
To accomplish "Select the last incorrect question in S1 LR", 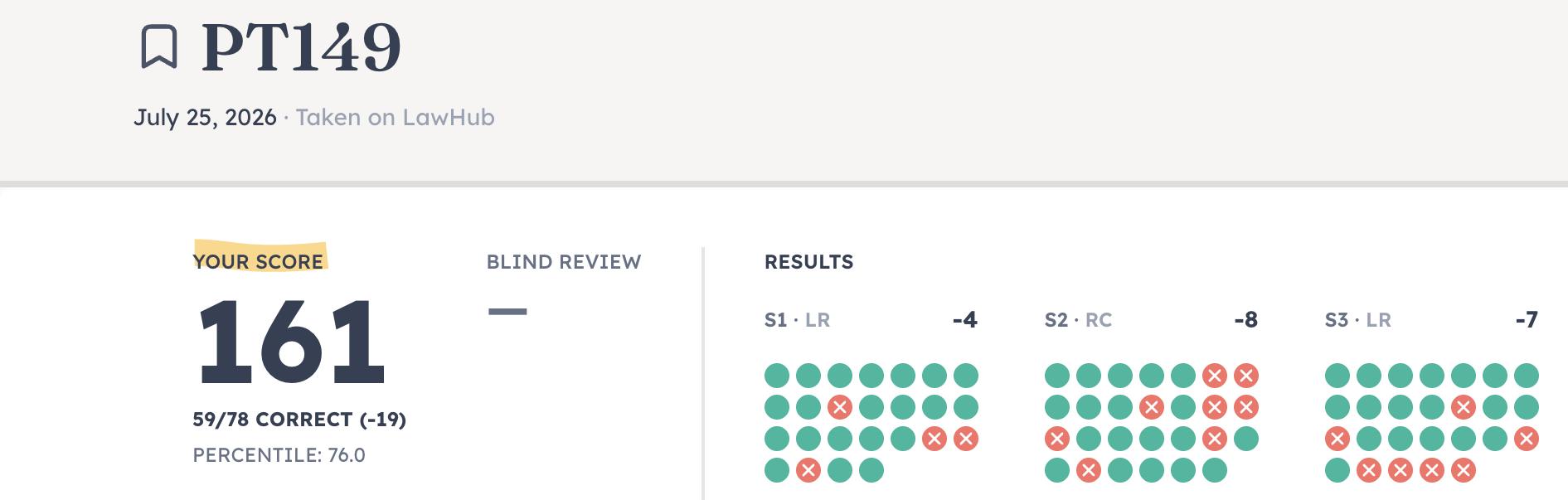I will tap(808, 470).
